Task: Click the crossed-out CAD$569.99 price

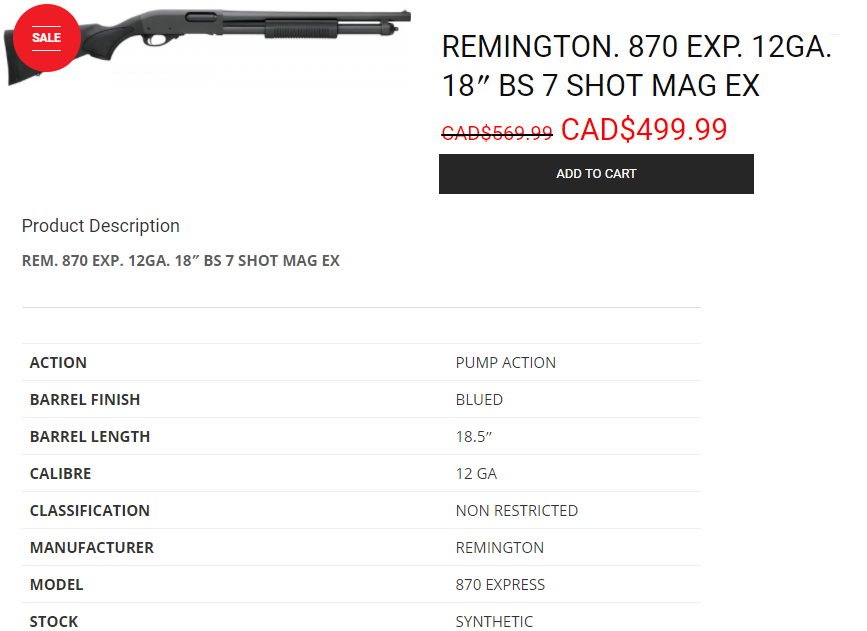Action: click(497, 133)
